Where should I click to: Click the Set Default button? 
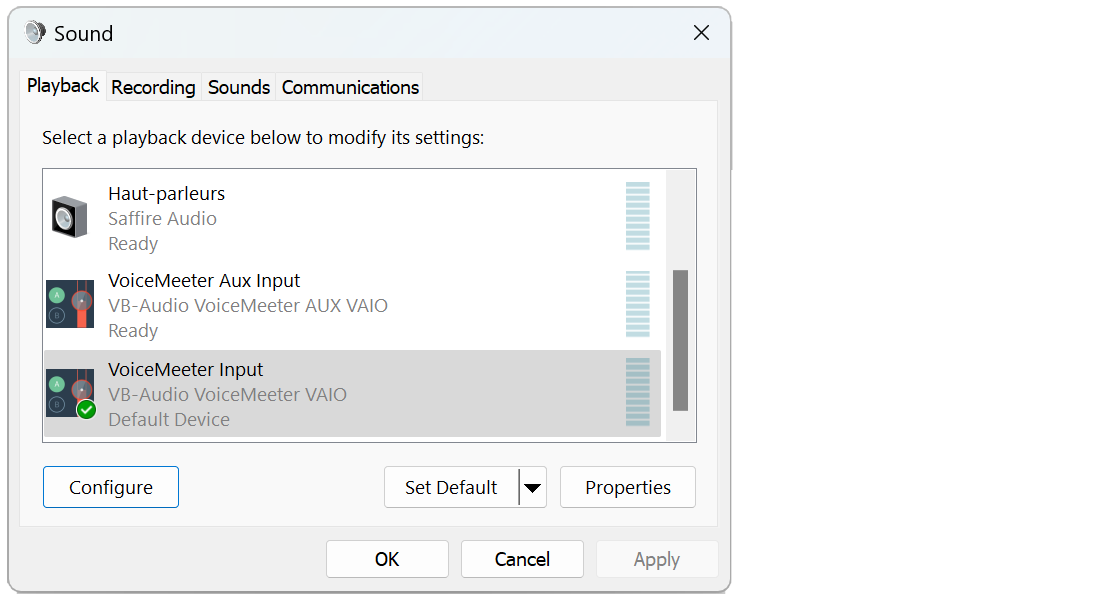(x=451, y=487)
